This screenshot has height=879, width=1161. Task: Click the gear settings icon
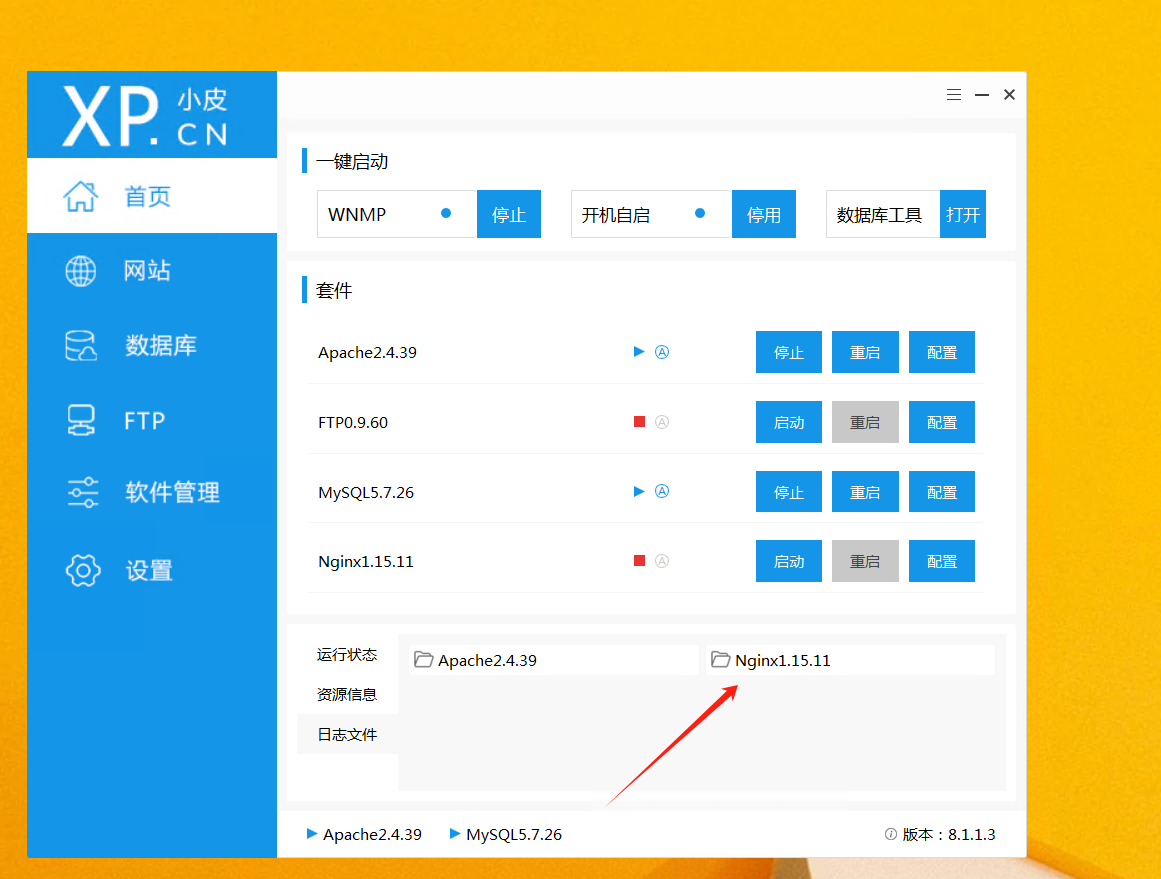coord(83,570)
